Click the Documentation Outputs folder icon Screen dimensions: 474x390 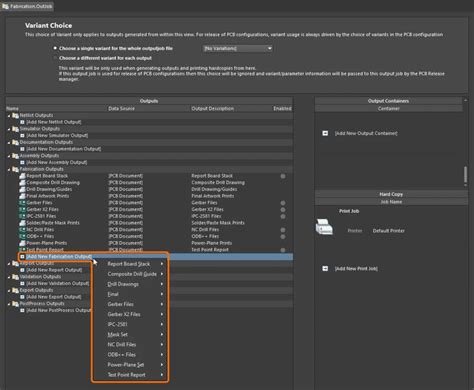click(x=15, y=142)
